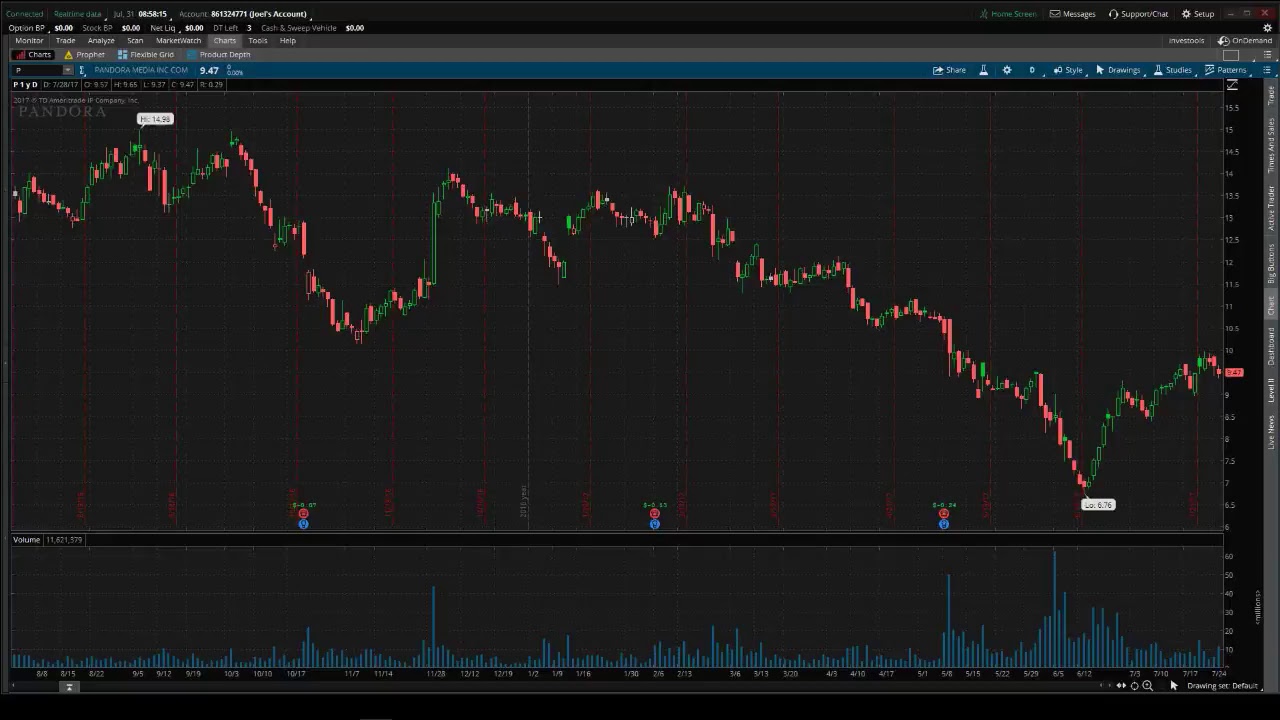This screenshot has width=1280, height=720.
Task: Open Times And Sales side panel
Action: coord(1271,145)
